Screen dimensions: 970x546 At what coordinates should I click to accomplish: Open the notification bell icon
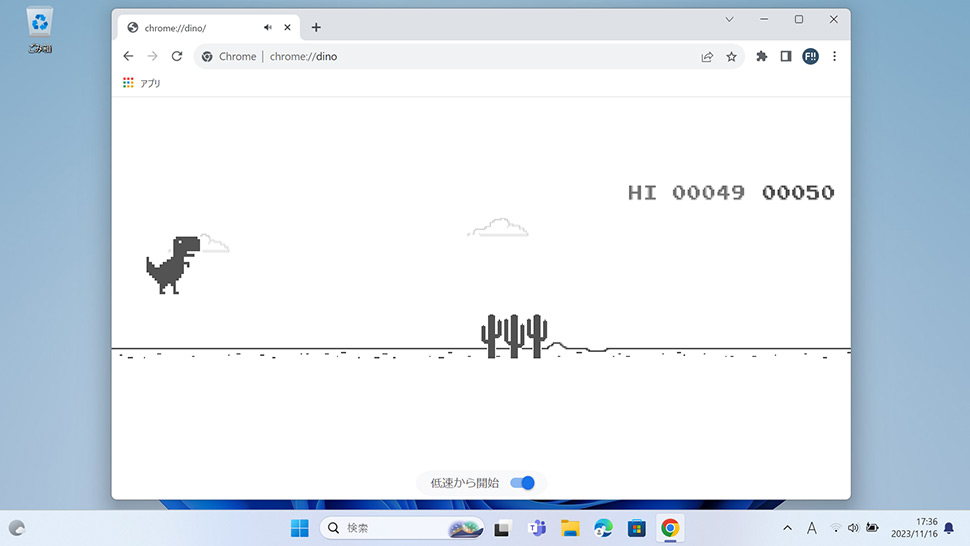(949, 528)
